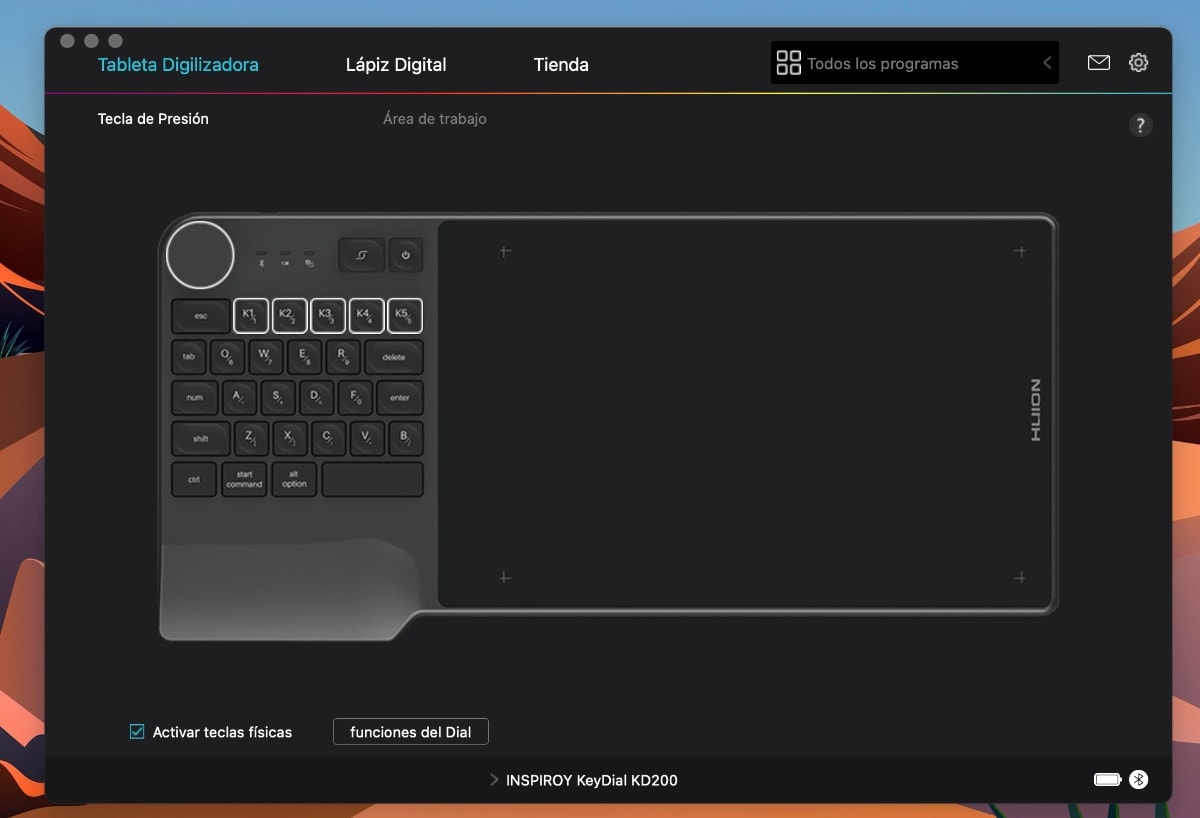Click the help question mark icon

click(x=1141, y=125)
